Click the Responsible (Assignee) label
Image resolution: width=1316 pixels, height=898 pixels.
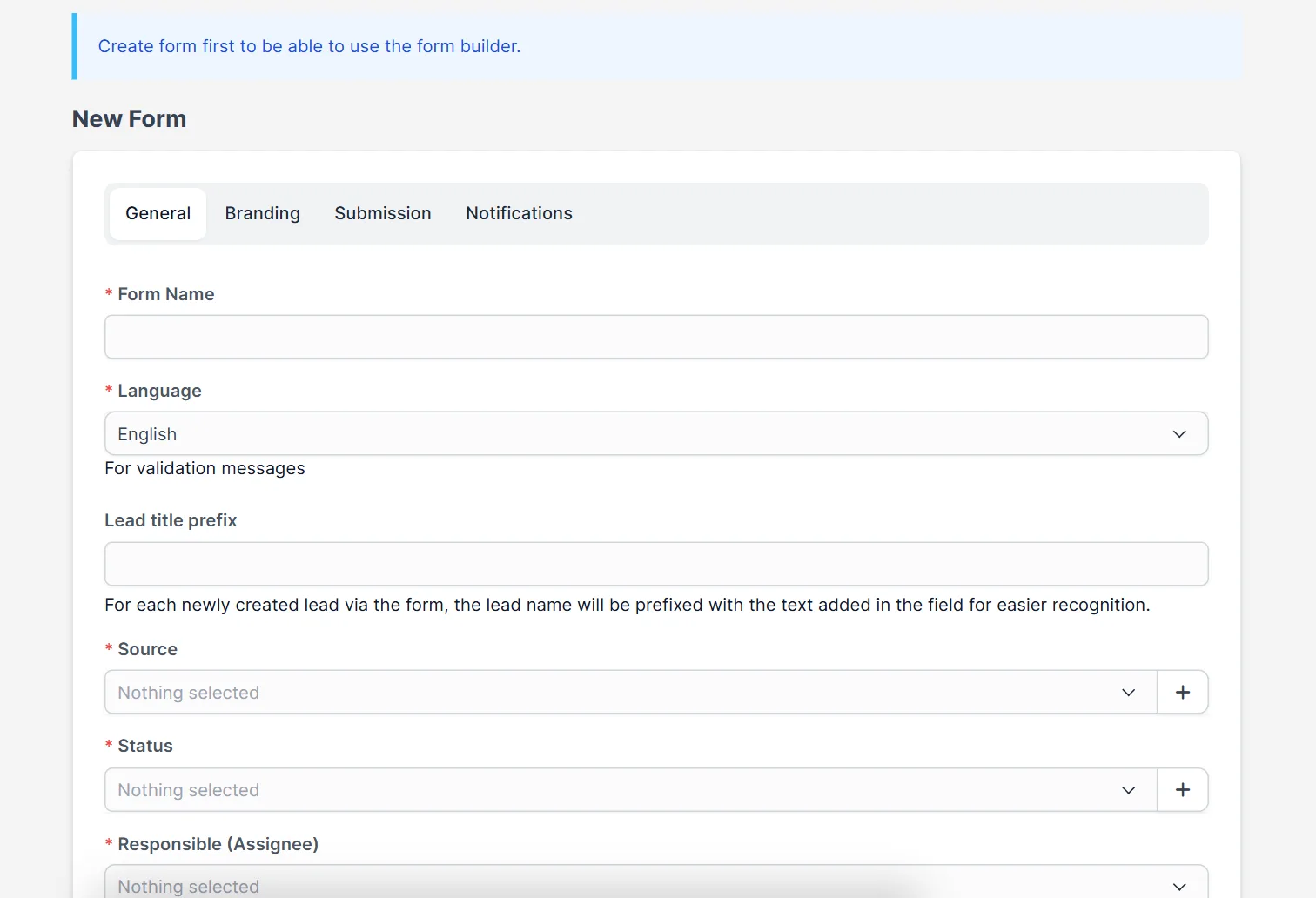tap(218, 844)
